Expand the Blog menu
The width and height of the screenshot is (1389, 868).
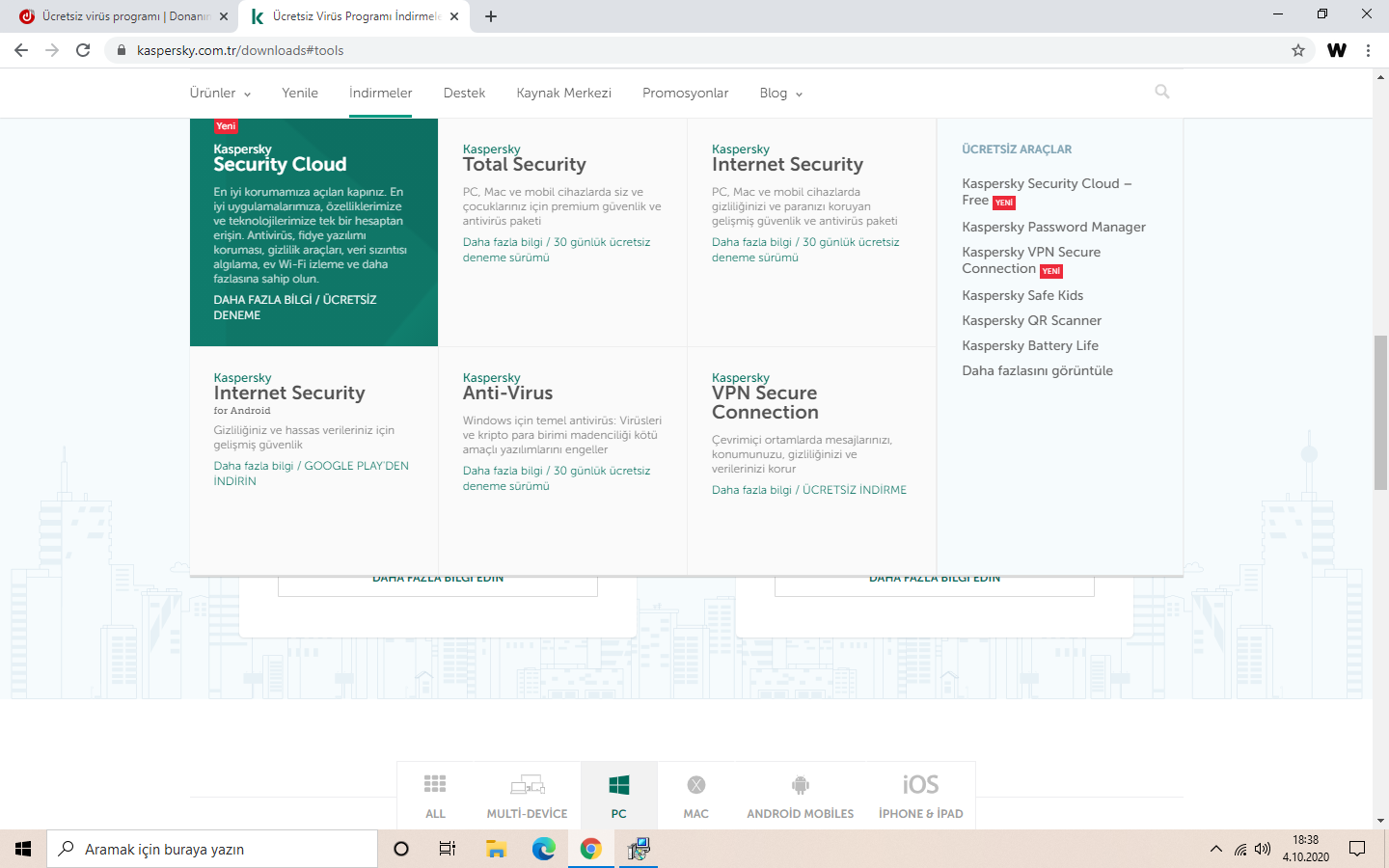(x=780, y=93)
